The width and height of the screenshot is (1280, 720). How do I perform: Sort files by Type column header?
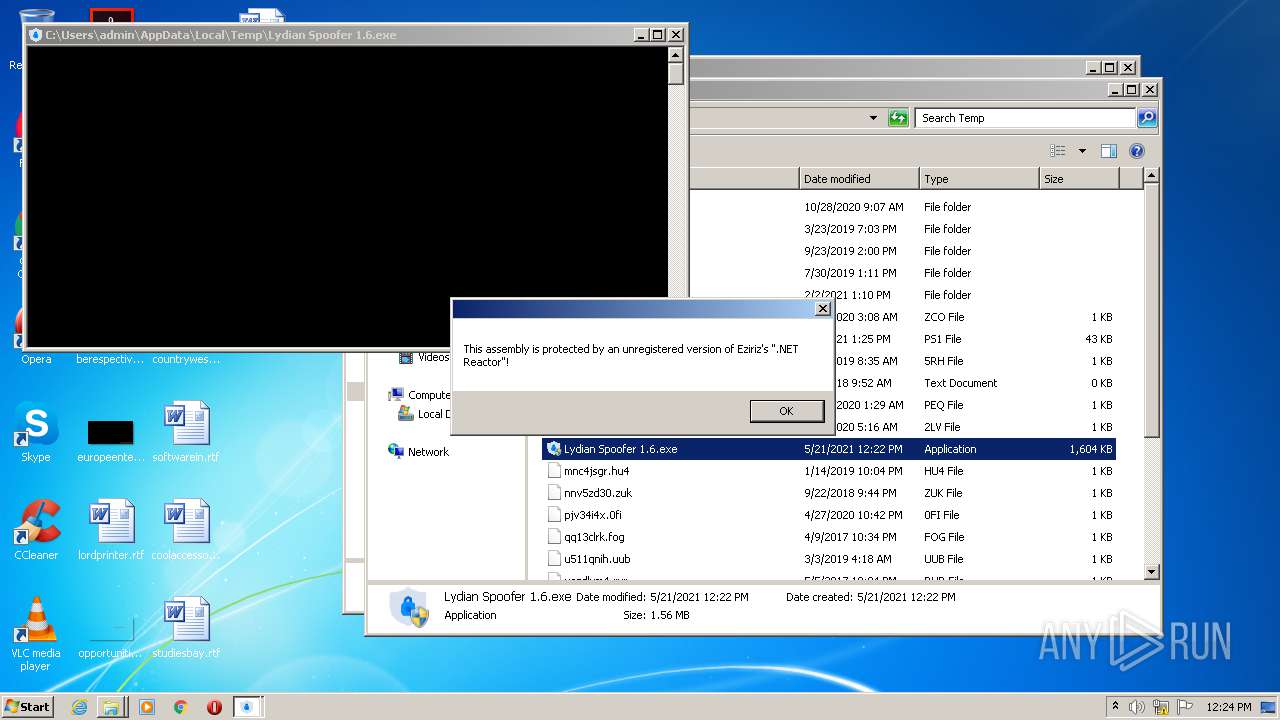(979, 179)
